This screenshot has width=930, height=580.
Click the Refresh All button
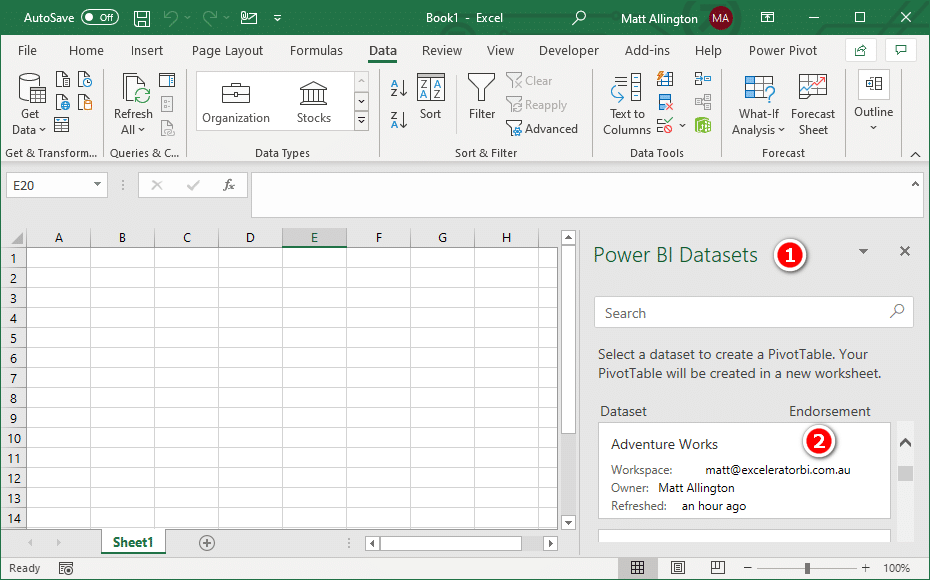(x=133, y=104)
